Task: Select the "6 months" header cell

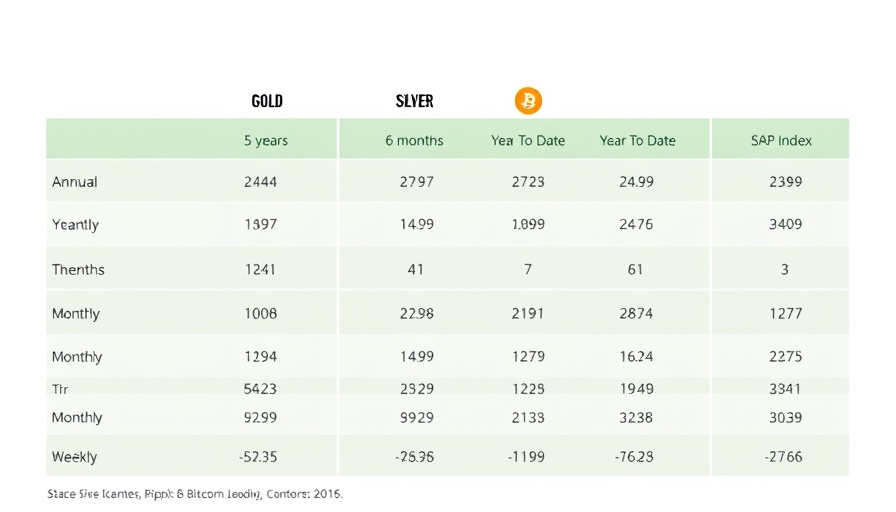Action: [x=414, y=141]
